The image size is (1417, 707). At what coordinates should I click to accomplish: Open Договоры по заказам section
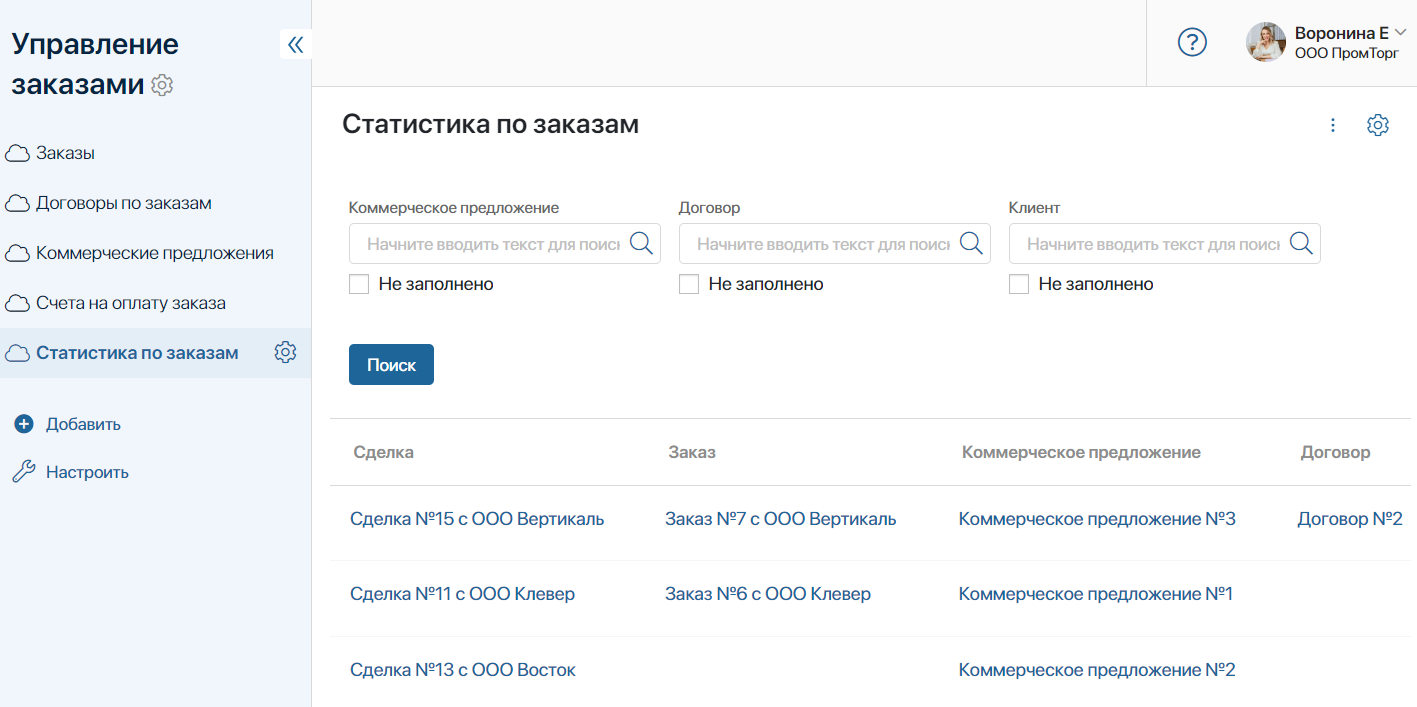click(124, 204)
